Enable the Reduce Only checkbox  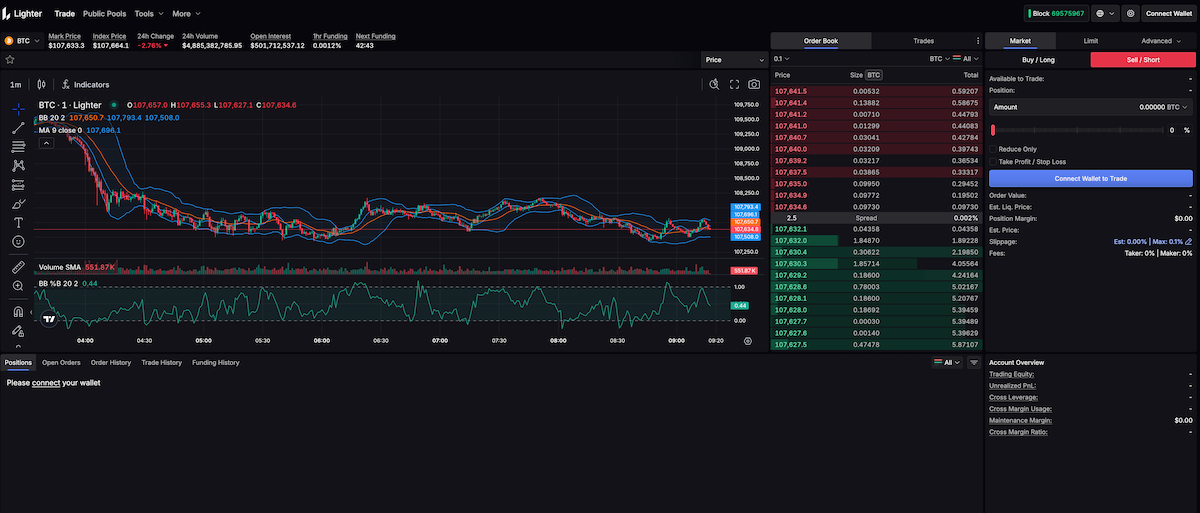[993, 149]
